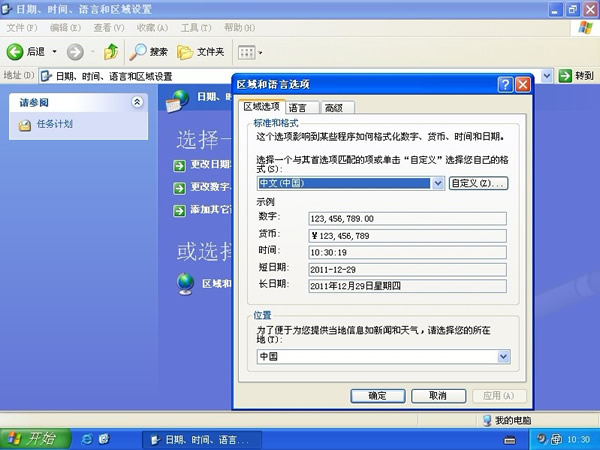Open the Back button history dropdown arrow
This screenshot has height=450, width=600.
pos(54,51)
